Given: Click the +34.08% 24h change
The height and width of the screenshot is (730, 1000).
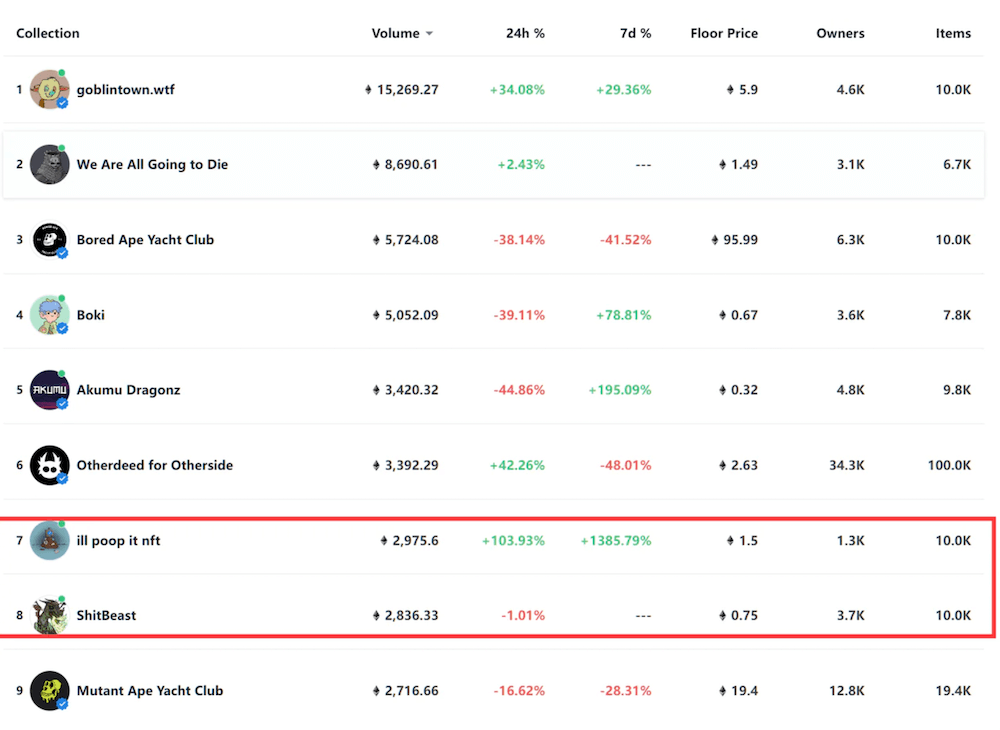Looking at the screenshot, I should [517, 90].
